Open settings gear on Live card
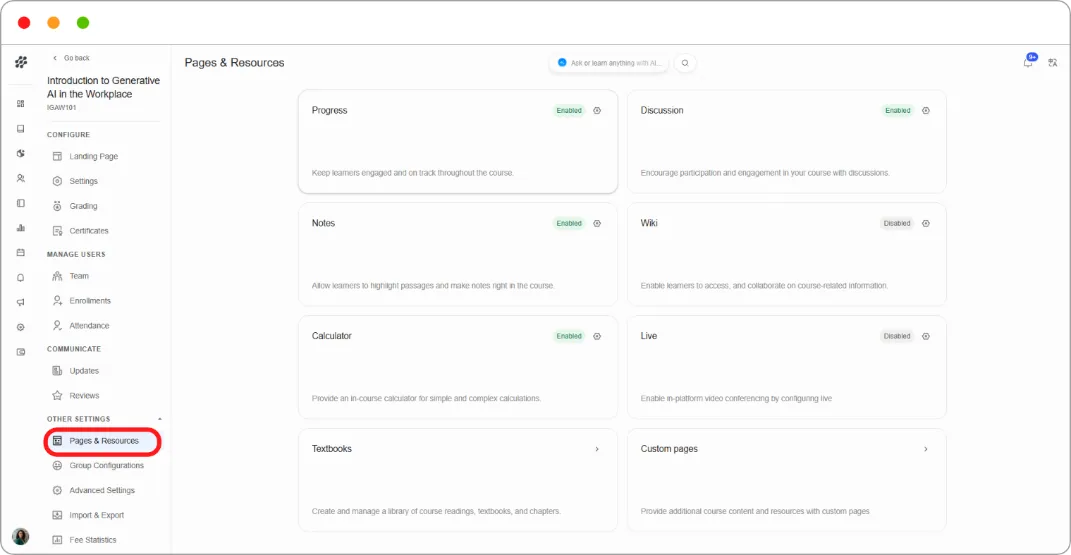 click(x=926, y=336)
